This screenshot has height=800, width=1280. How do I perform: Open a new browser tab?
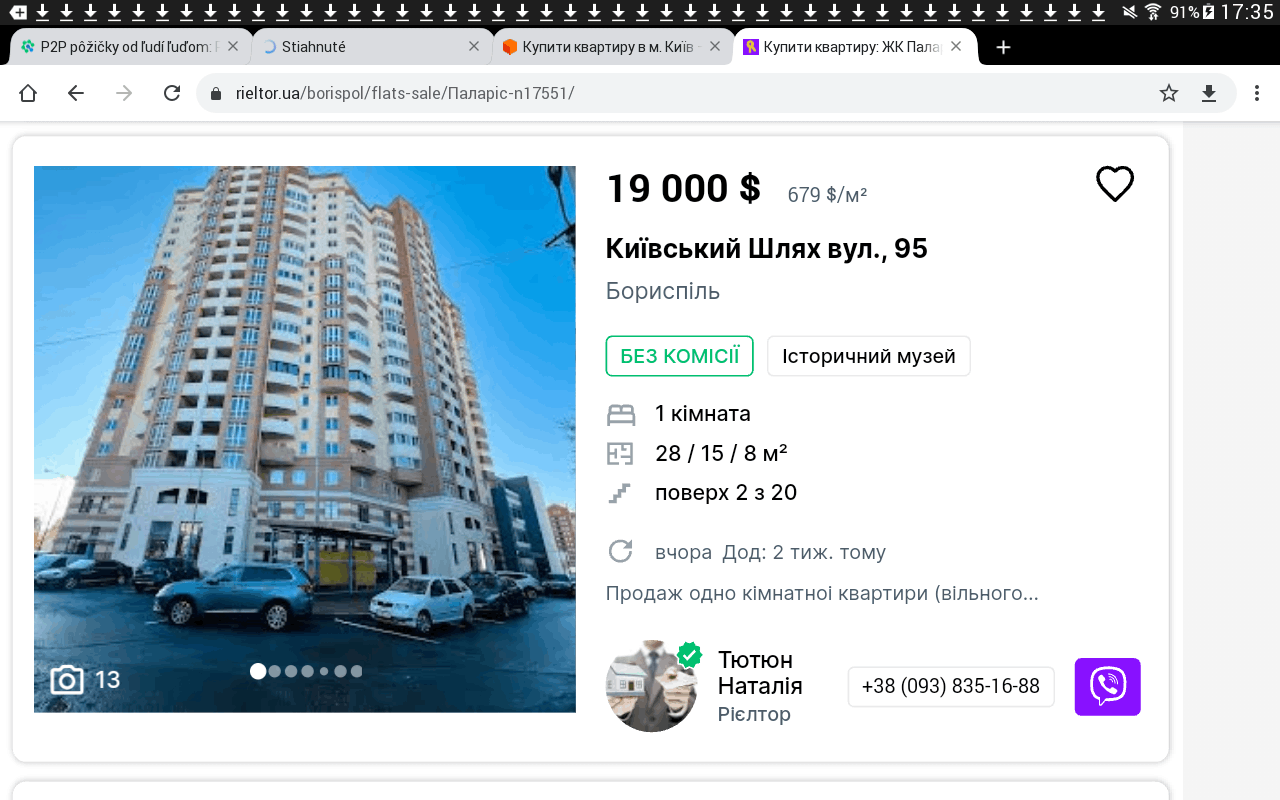click(1003, 47)
